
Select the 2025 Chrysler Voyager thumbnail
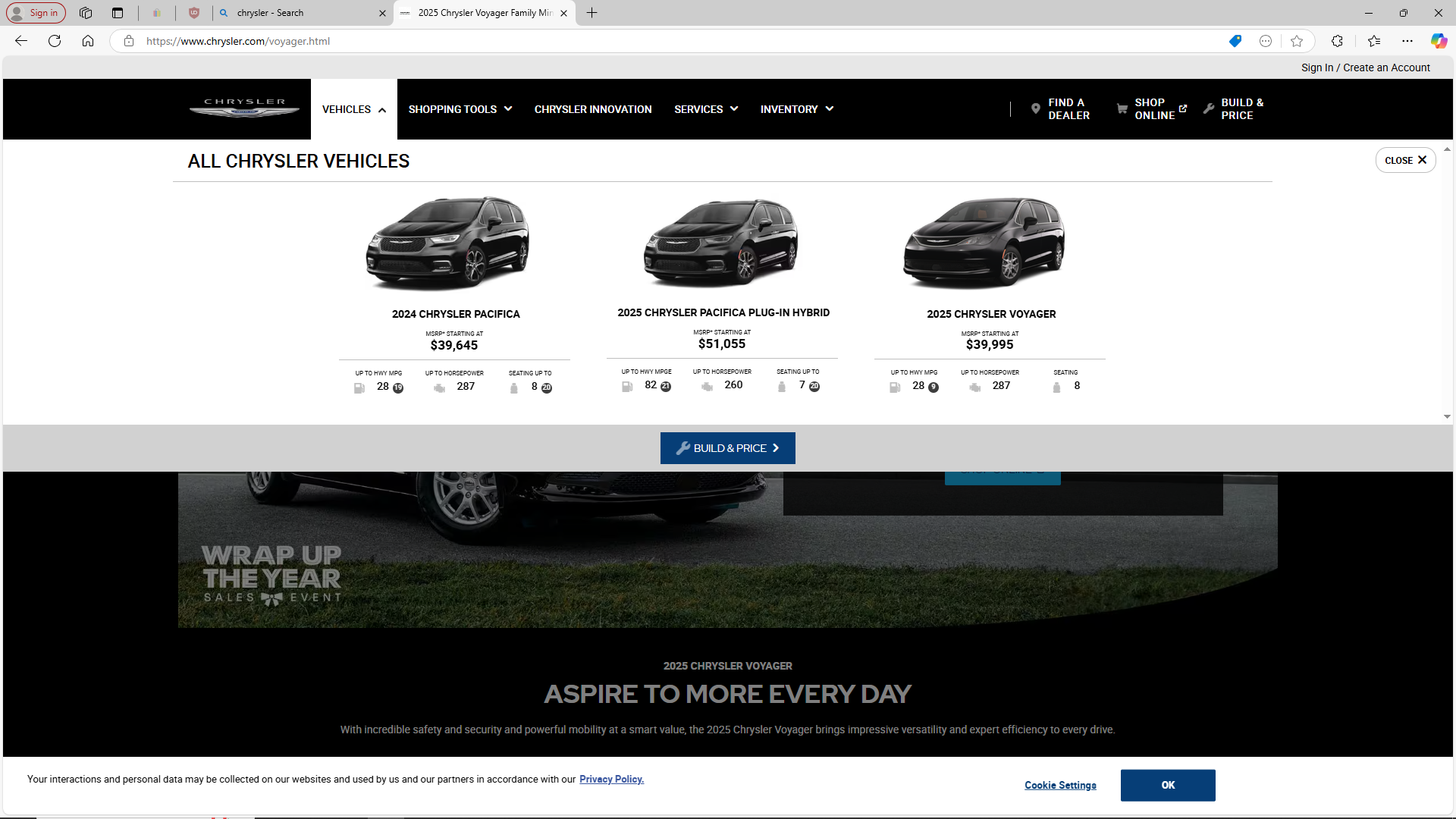984,243
